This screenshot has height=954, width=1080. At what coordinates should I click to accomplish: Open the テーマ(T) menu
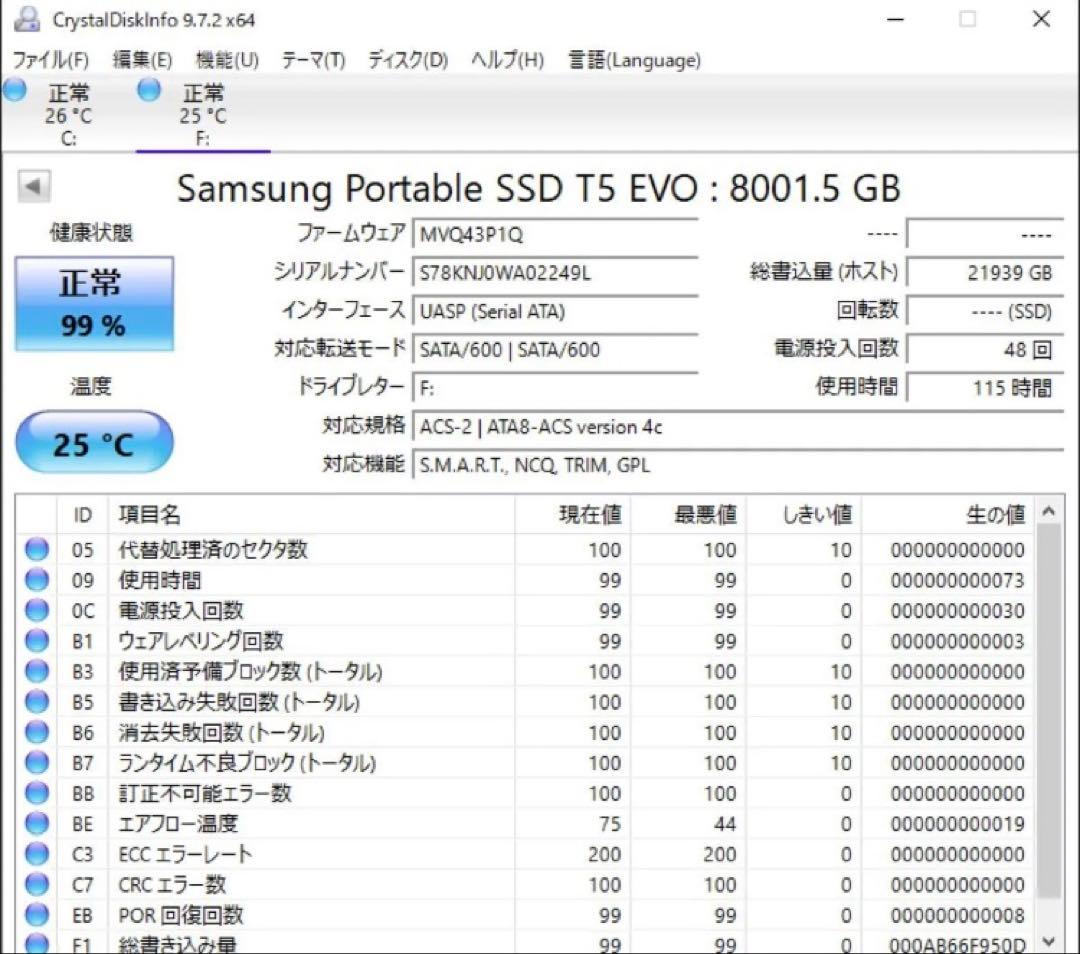pos(313,60)
